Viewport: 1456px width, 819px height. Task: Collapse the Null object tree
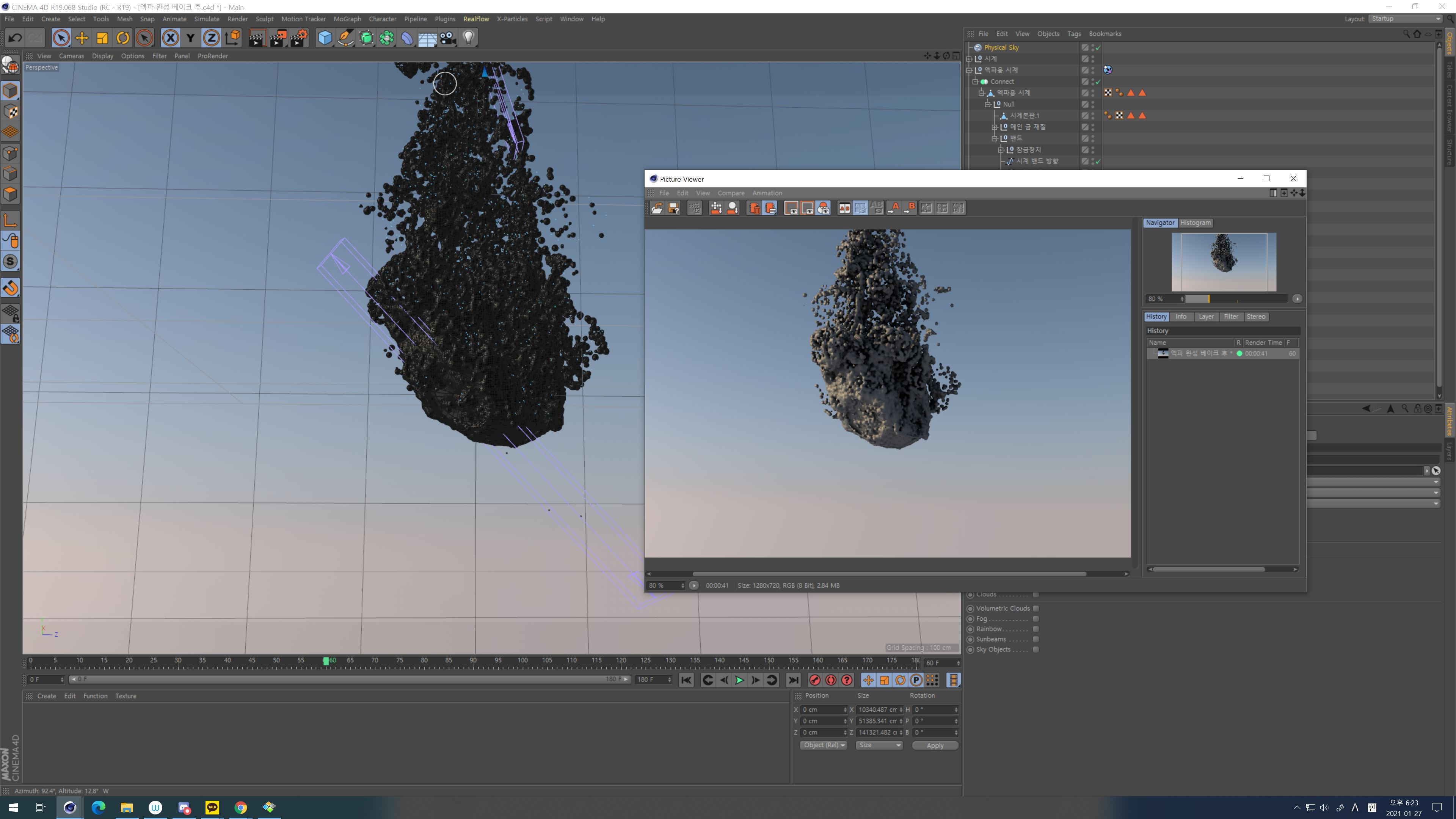point(987,104)
